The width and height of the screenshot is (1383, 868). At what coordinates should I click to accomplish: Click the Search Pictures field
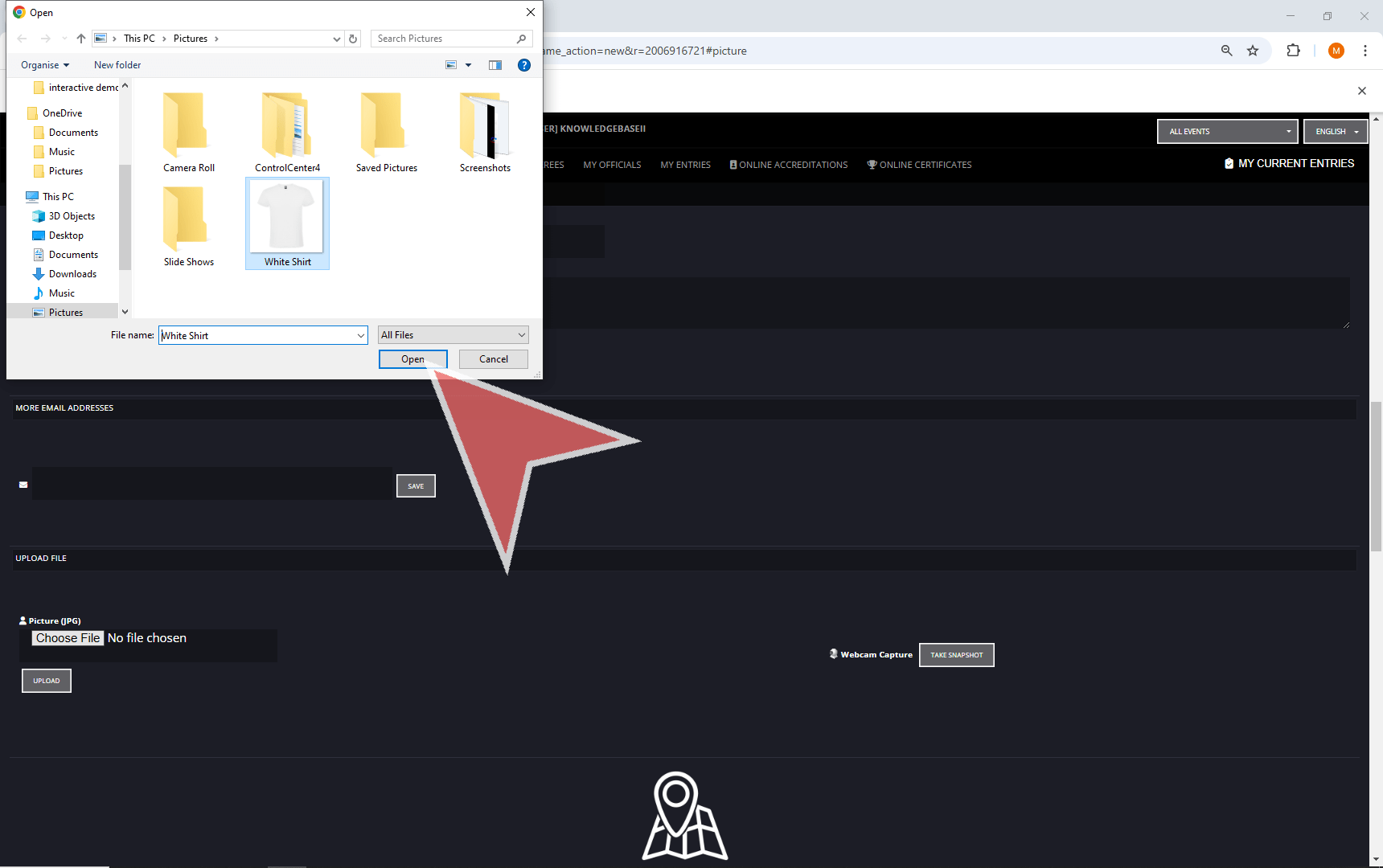445,39
